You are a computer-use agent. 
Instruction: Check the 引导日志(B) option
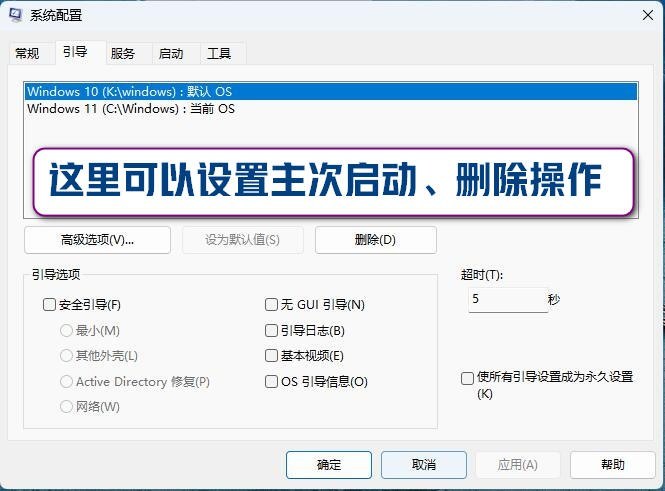pyautogui.click(x=271, y=331)
